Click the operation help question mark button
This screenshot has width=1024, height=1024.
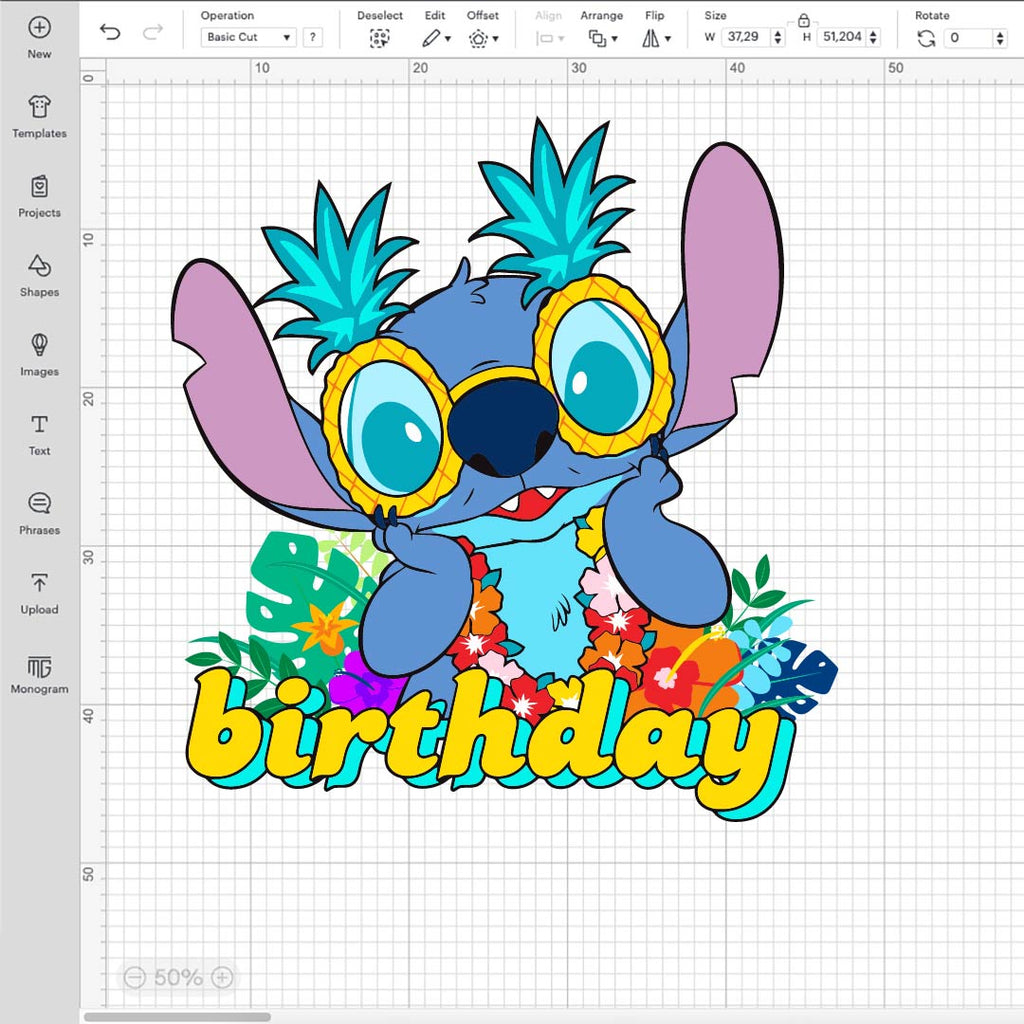[x=313, y=37]
